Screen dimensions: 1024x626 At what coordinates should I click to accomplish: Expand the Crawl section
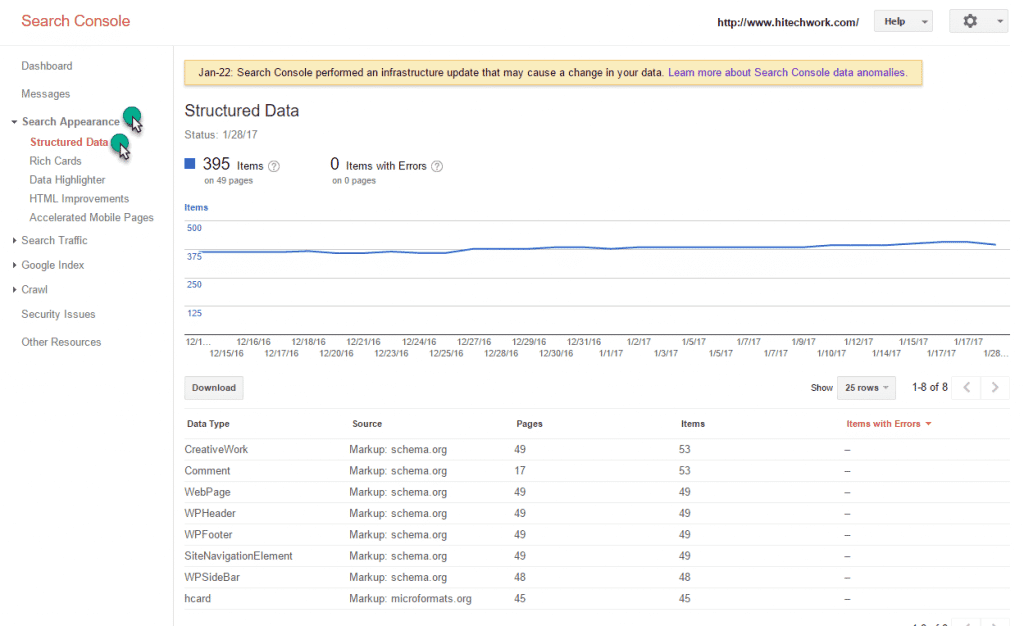14,290
